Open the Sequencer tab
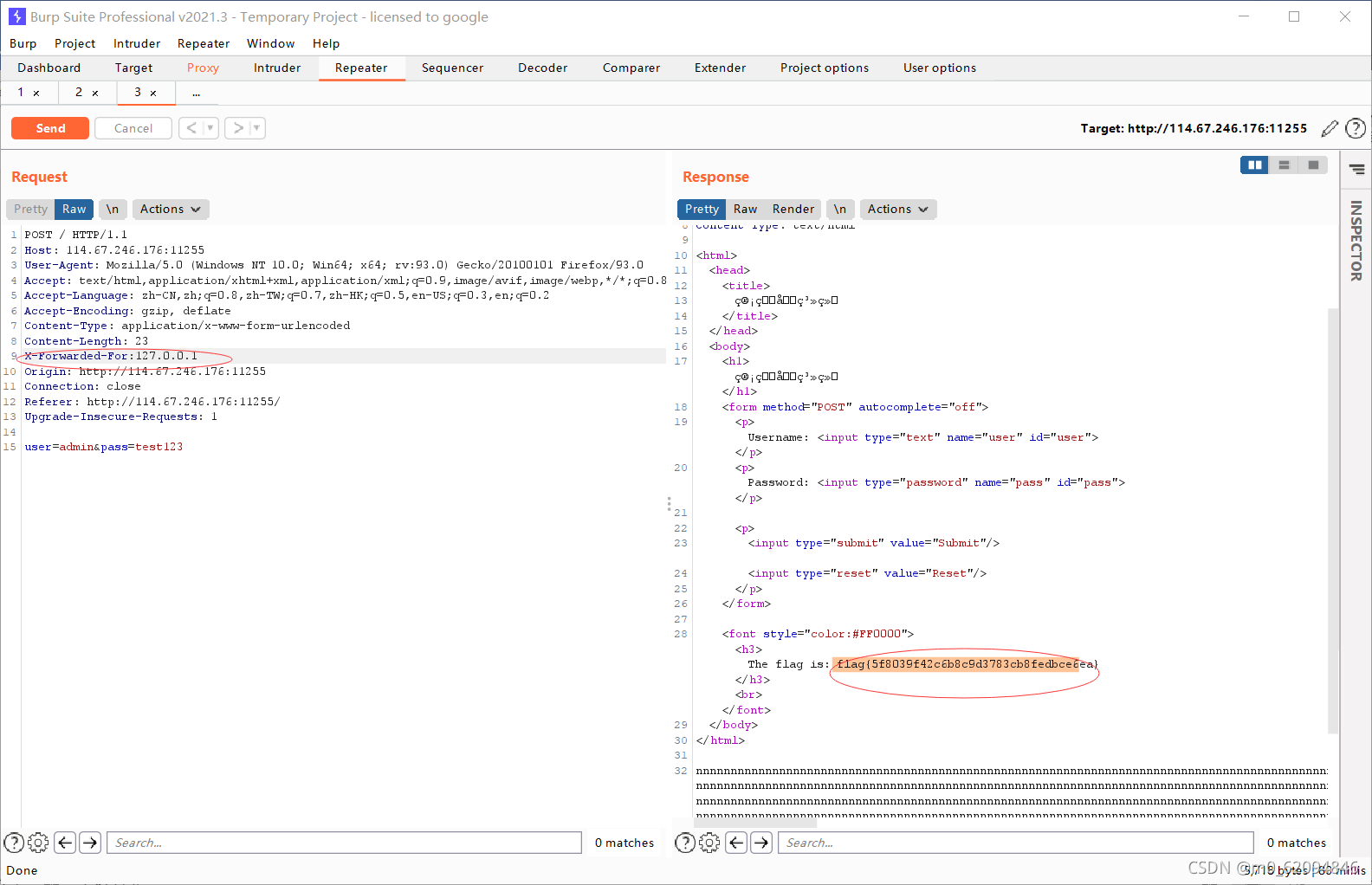 (452, 68)
